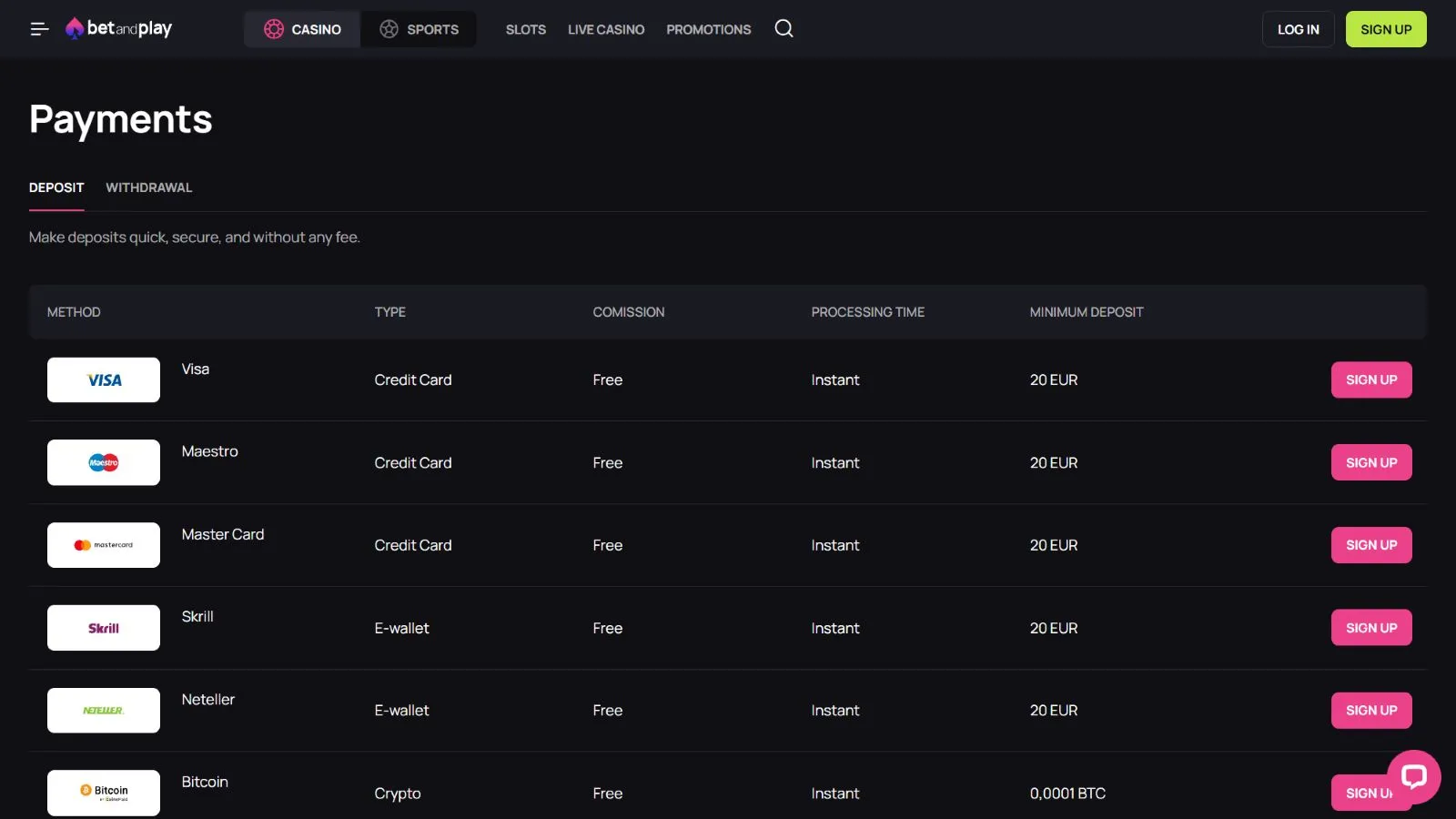1456x819 pixels.
Task: Click the betandplay logo
Action: point(119,29)
